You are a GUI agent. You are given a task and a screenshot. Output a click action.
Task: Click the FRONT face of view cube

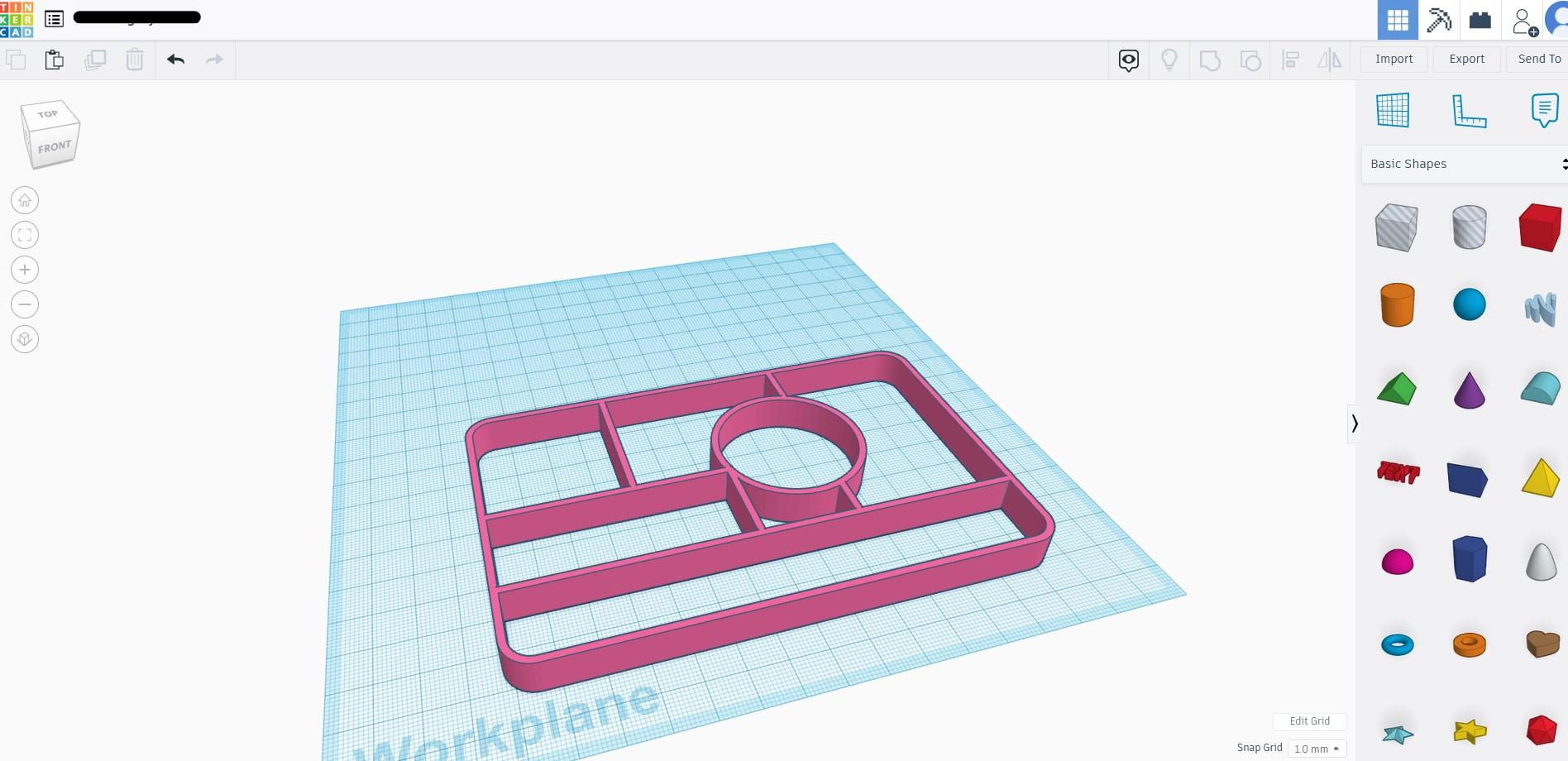coord(55,147)
